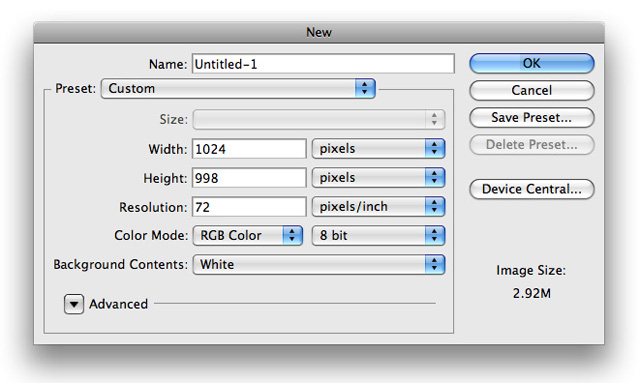
Task: Click in the Name field showing Untitled-1
Action: click(323, 64)
